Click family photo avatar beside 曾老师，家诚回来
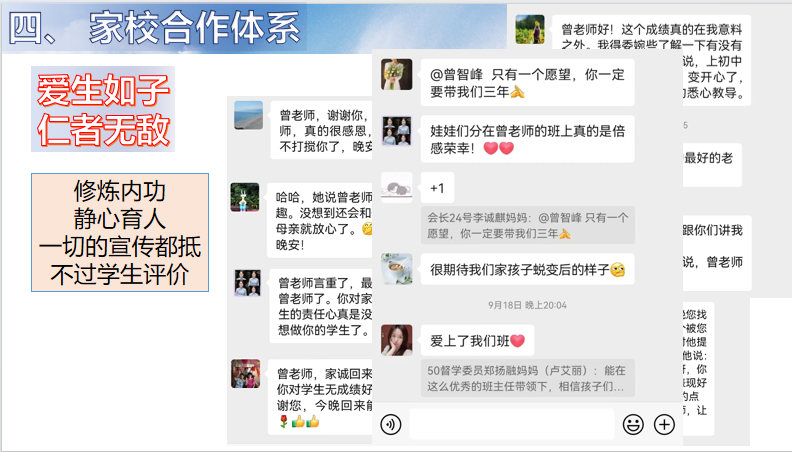The height and width of the screenshot is (452, 792). 245,374
